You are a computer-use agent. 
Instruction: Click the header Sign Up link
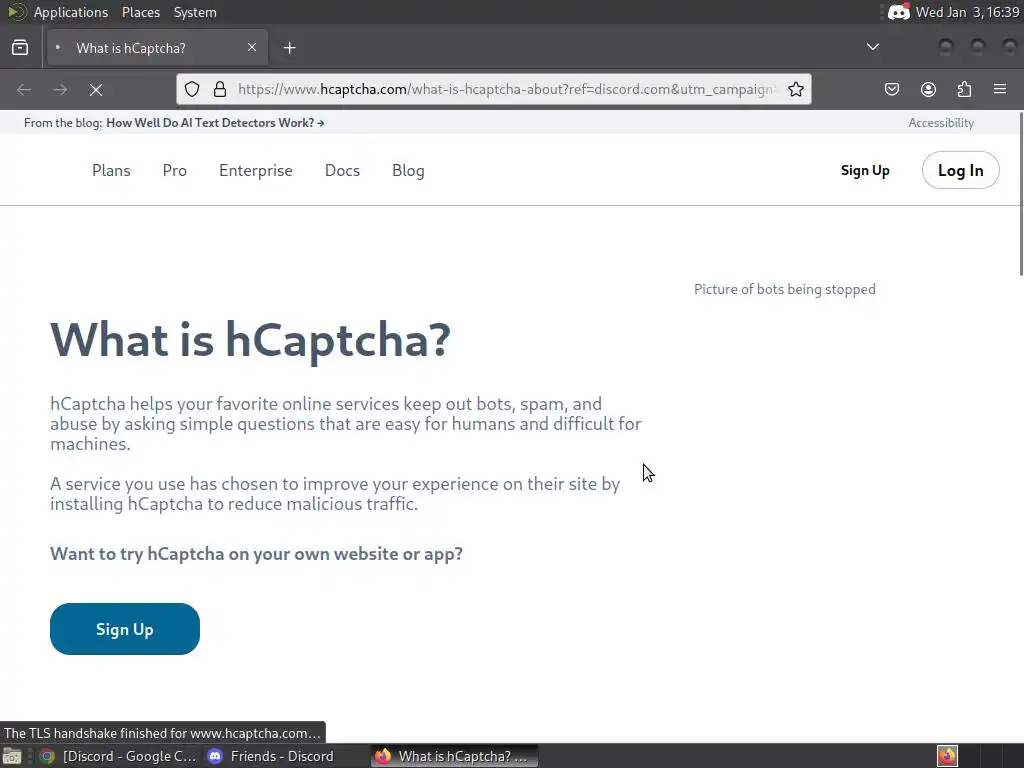click(865, 170)
